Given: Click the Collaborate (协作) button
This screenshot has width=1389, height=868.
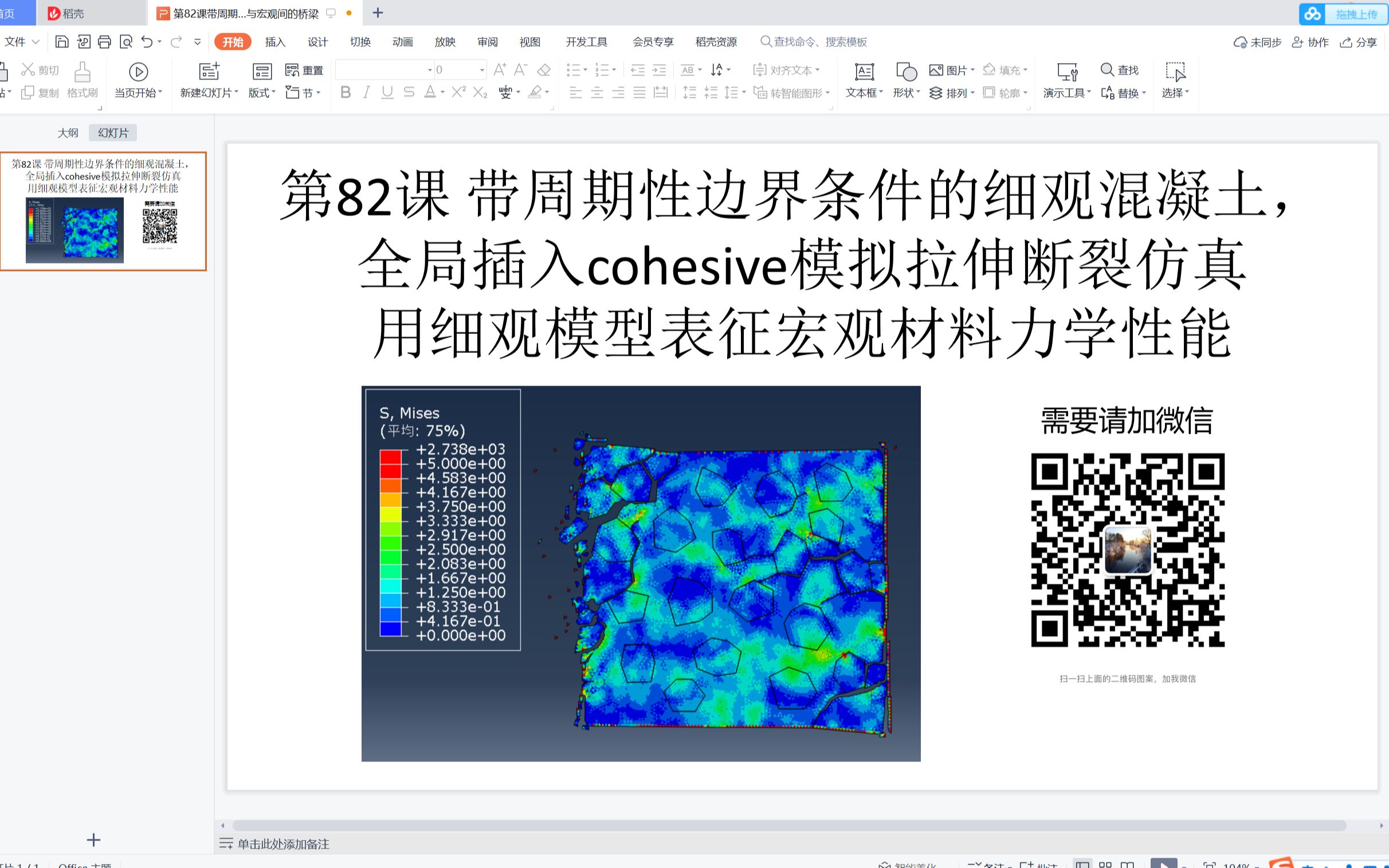Looking at the screenshot, I should [x=1310, y=42].
